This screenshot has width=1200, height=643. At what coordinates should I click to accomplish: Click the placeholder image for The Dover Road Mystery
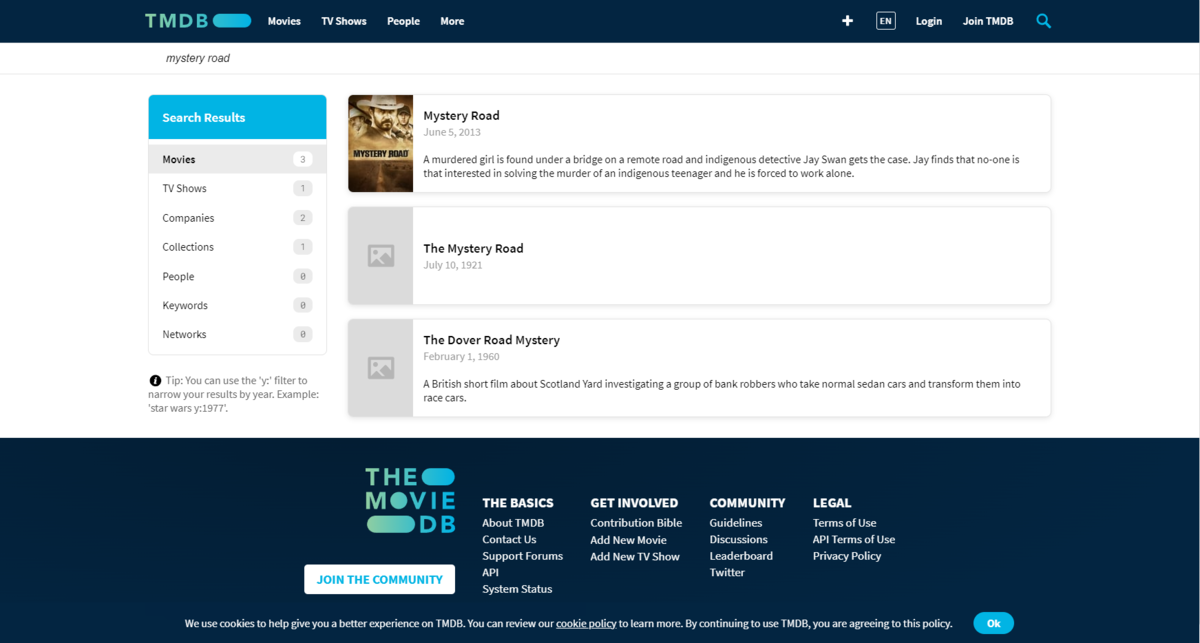coord(380,367)
